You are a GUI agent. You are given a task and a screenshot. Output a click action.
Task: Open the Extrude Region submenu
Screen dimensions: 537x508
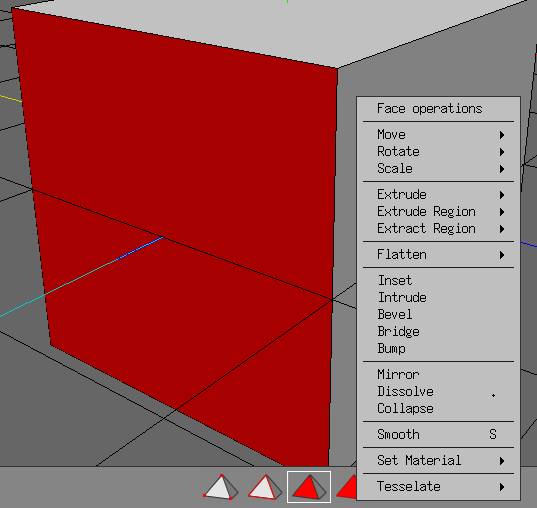pyautogui.click(x=438, y=212)
